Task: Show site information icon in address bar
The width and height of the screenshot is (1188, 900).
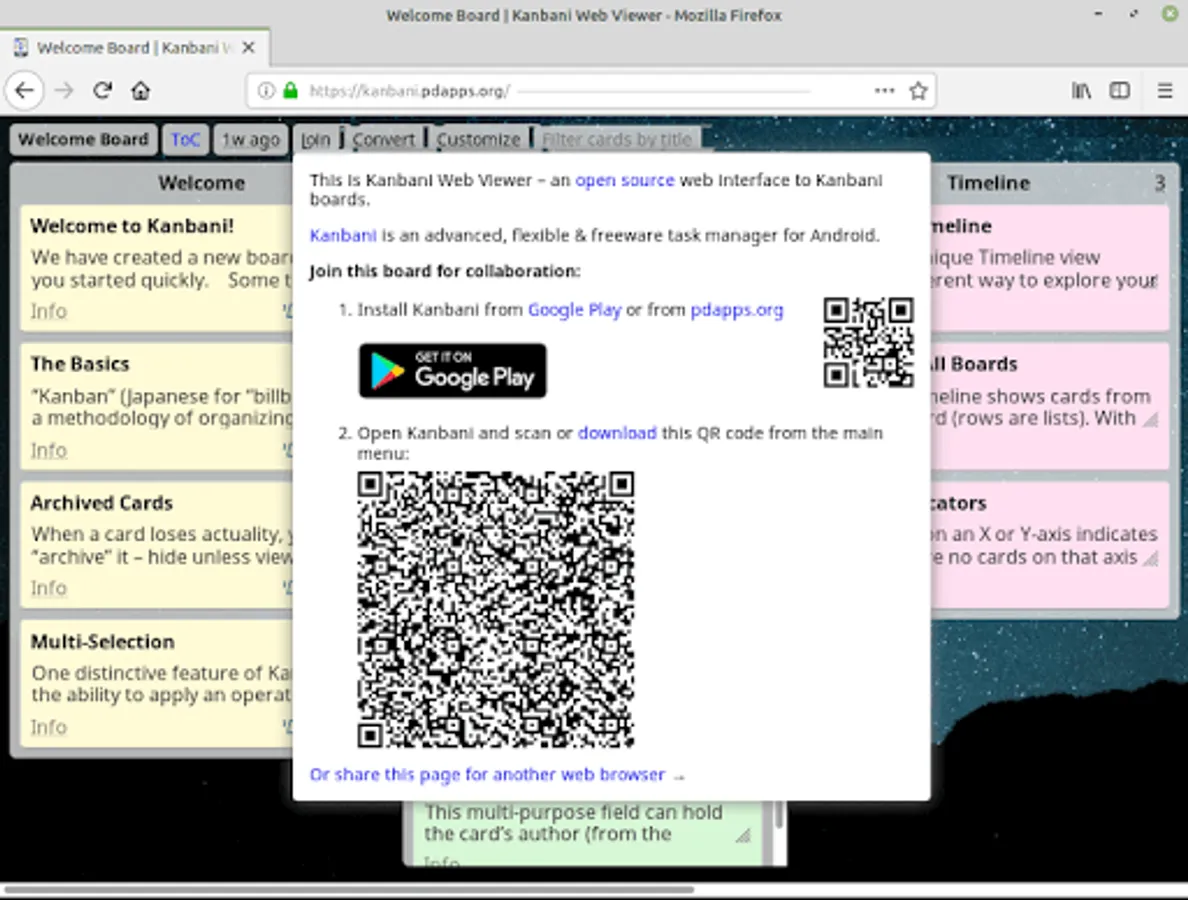Action: coord(265,91)
